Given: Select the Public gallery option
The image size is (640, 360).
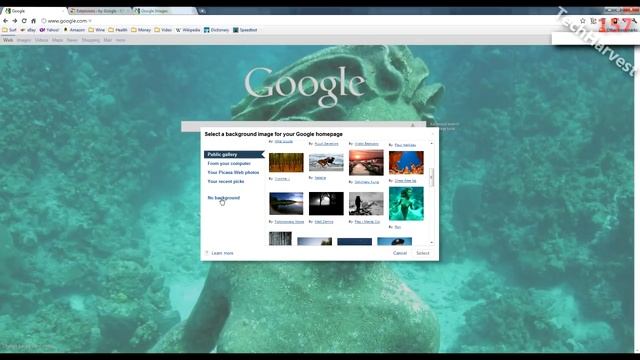Looking at the screenshot, I should pos(234,154).
